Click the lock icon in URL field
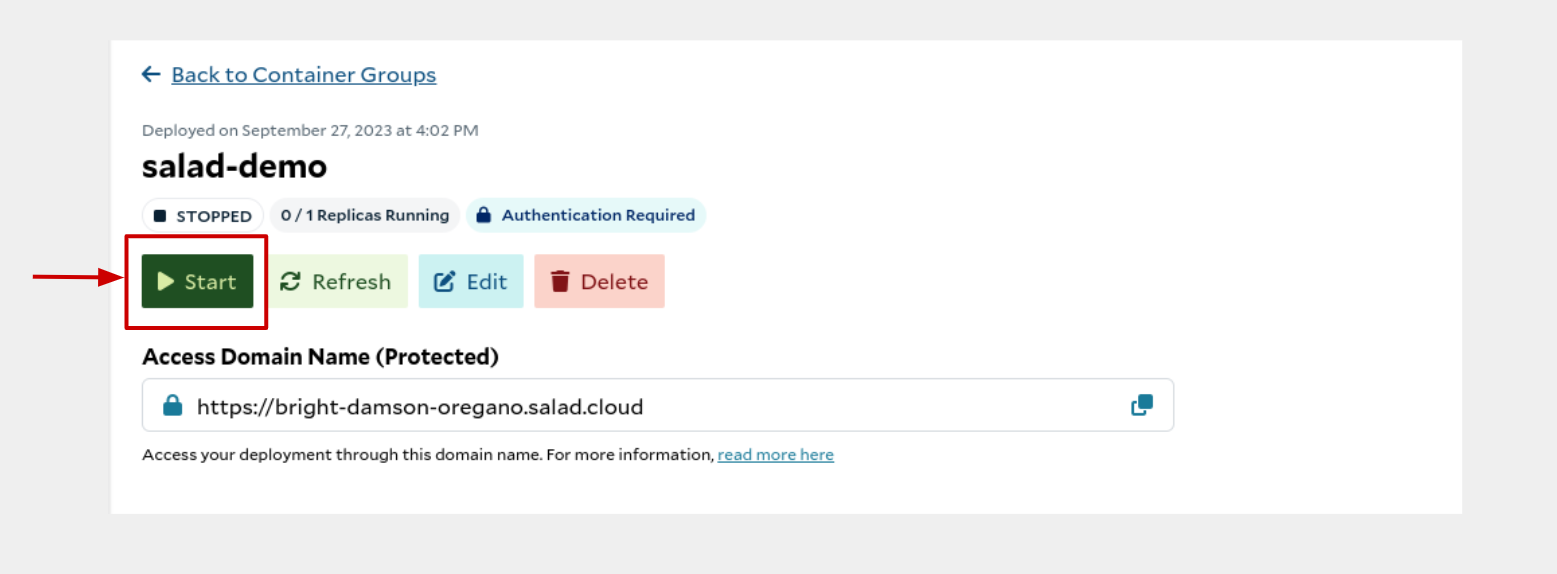Screen dimensions: 1557x574 [x=173, y=405]
